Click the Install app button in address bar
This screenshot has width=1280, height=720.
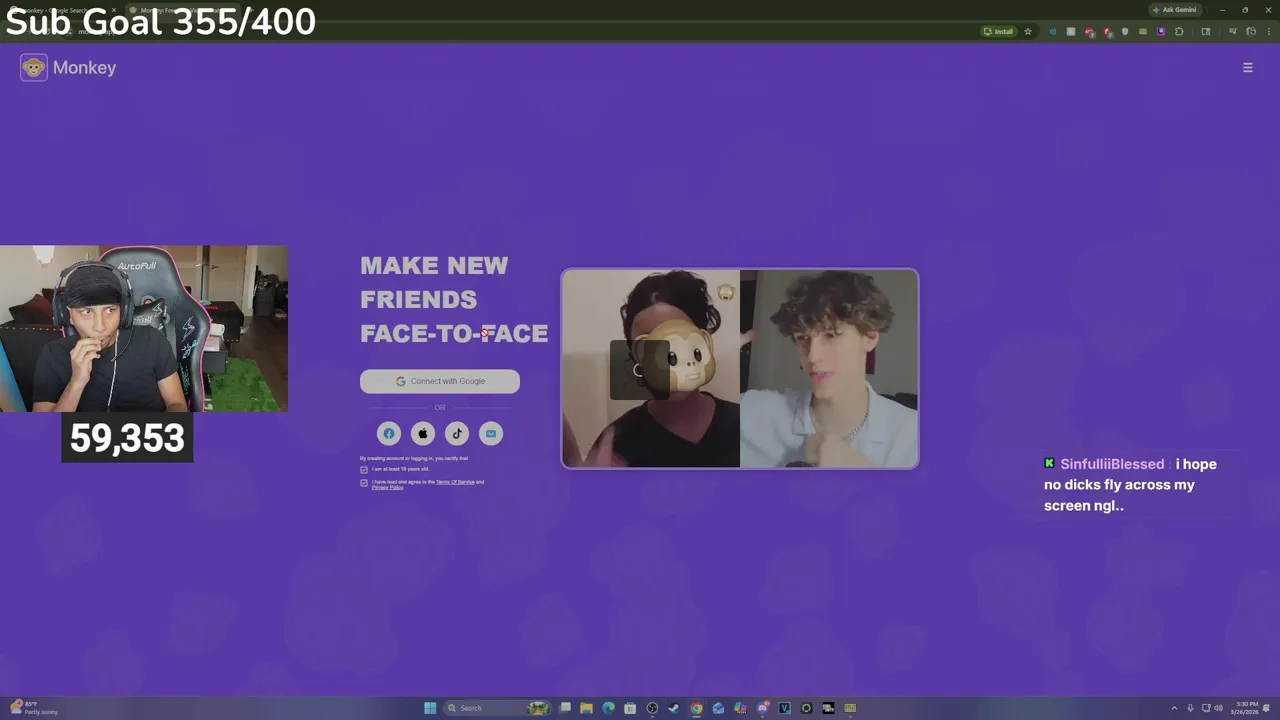[998, 31]
